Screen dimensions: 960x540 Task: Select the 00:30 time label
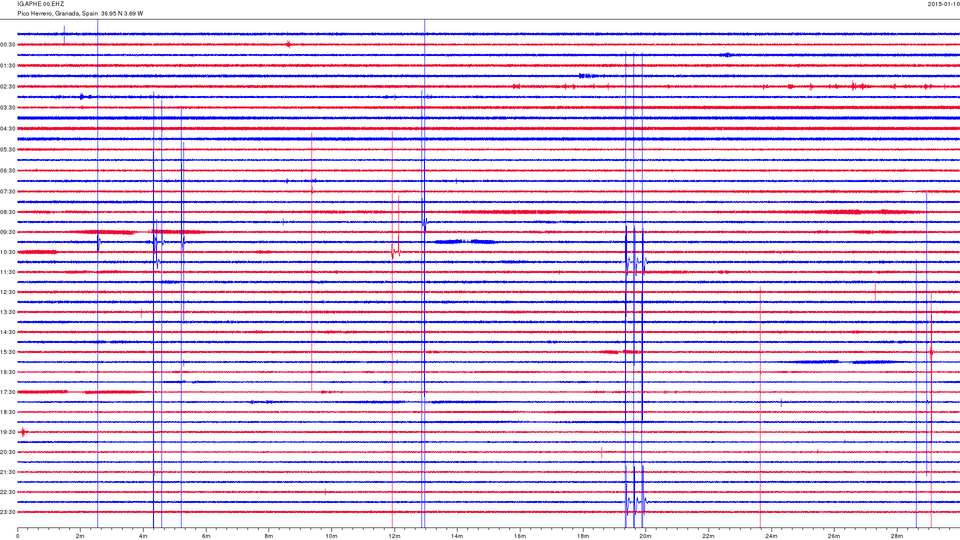(8, 45)
